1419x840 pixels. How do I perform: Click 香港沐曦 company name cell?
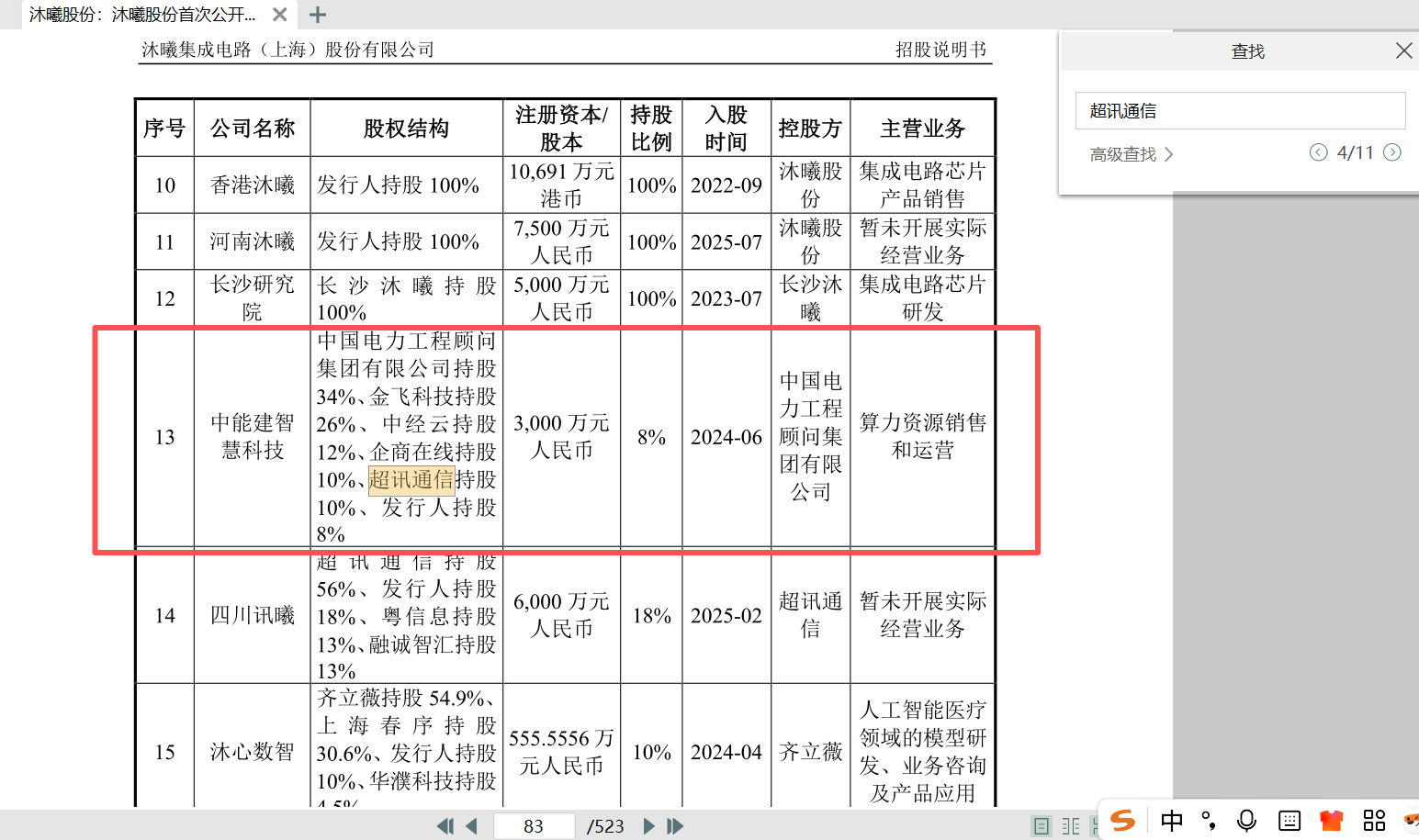coord(253,185)
